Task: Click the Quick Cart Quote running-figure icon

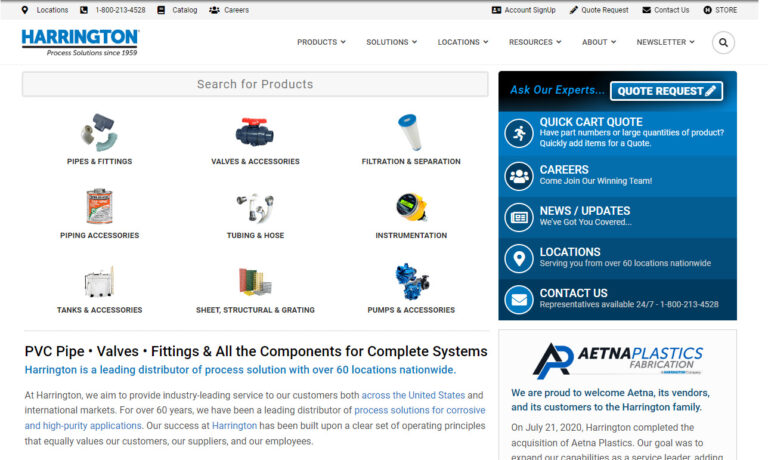Action: coord(519,133)
